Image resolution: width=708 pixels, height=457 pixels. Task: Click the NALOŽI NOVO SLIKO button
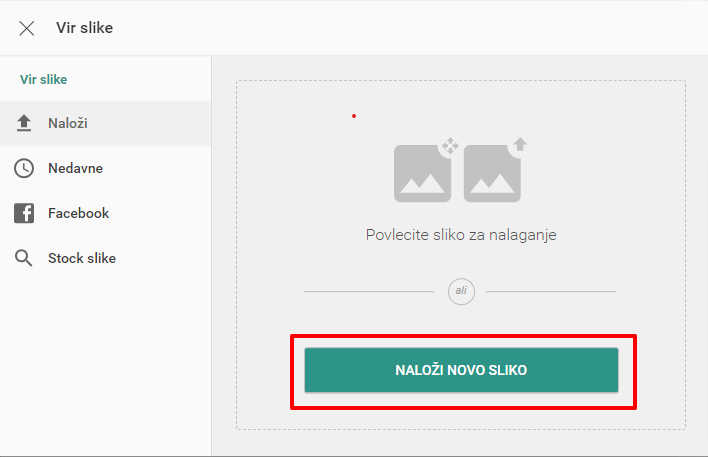(x=461, y=370)
